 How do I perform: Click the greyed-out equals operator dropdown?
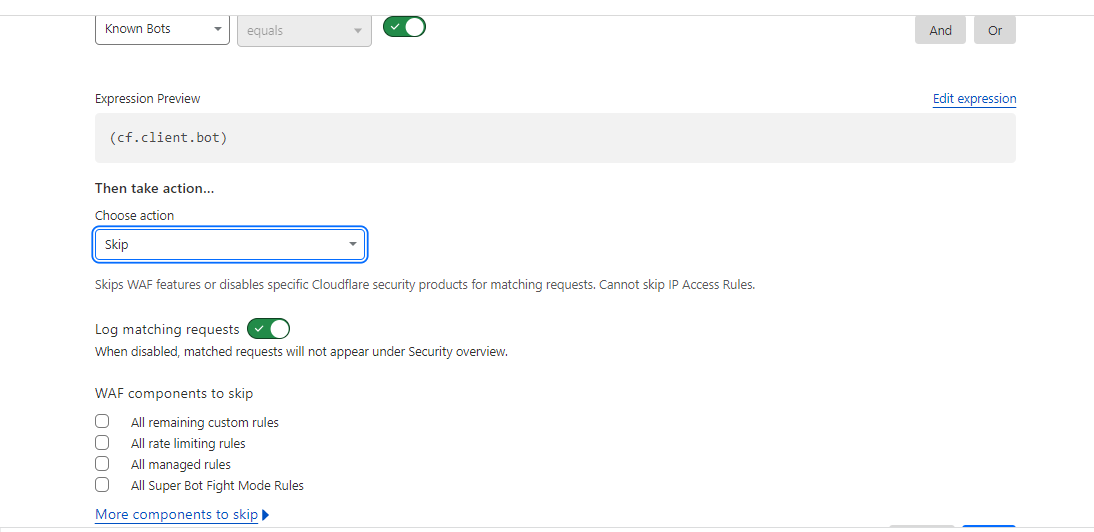(x=304, y=31)
